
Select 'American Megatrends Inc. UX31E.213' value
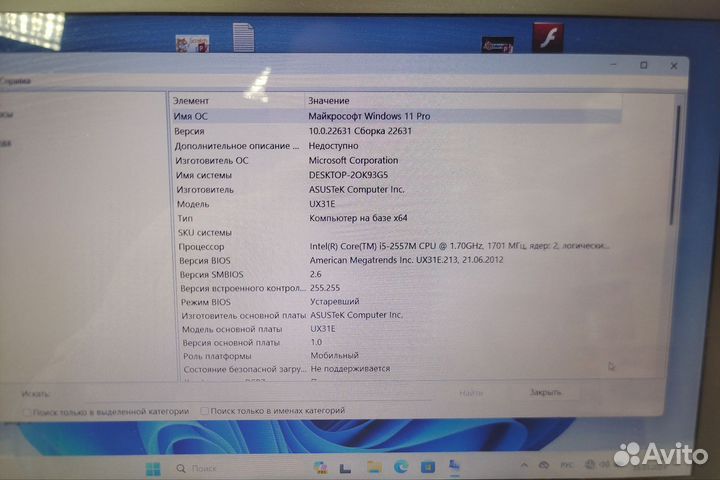pyautogui.click(x=406, y=260)
